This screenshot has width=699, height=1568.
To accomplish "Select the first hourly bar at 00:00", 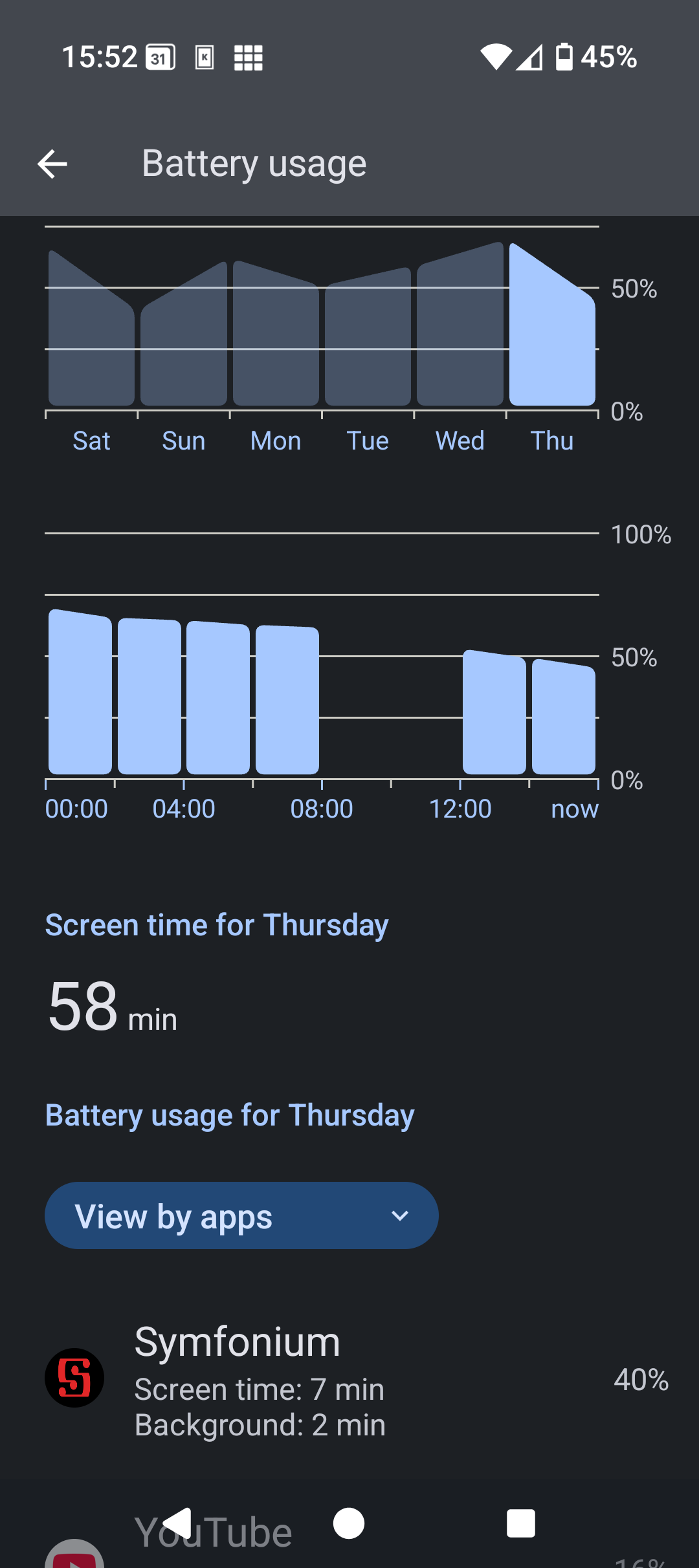I will (80, 692).
